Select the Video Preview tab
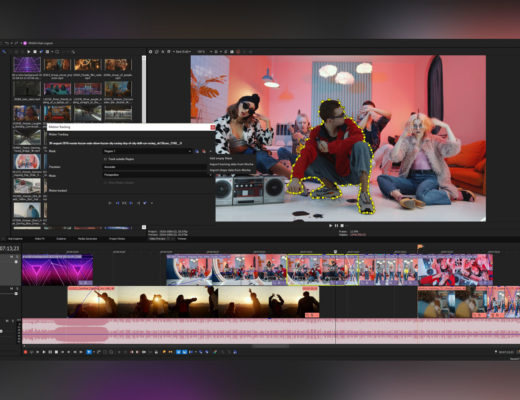The height and width of the screenshot is (400, 520). click(157, 239)
